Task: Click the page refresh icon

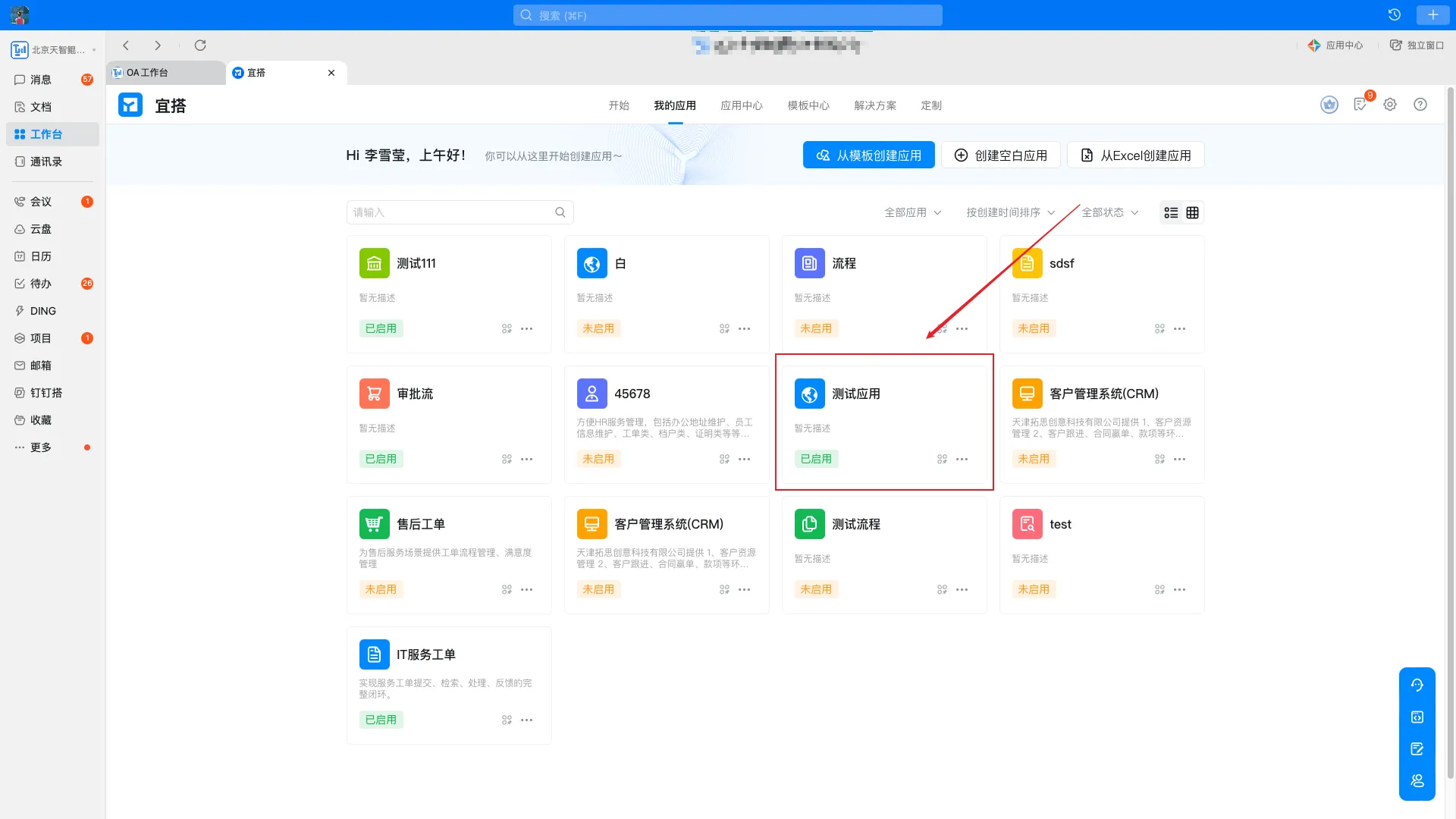Action: coord(200,45)
